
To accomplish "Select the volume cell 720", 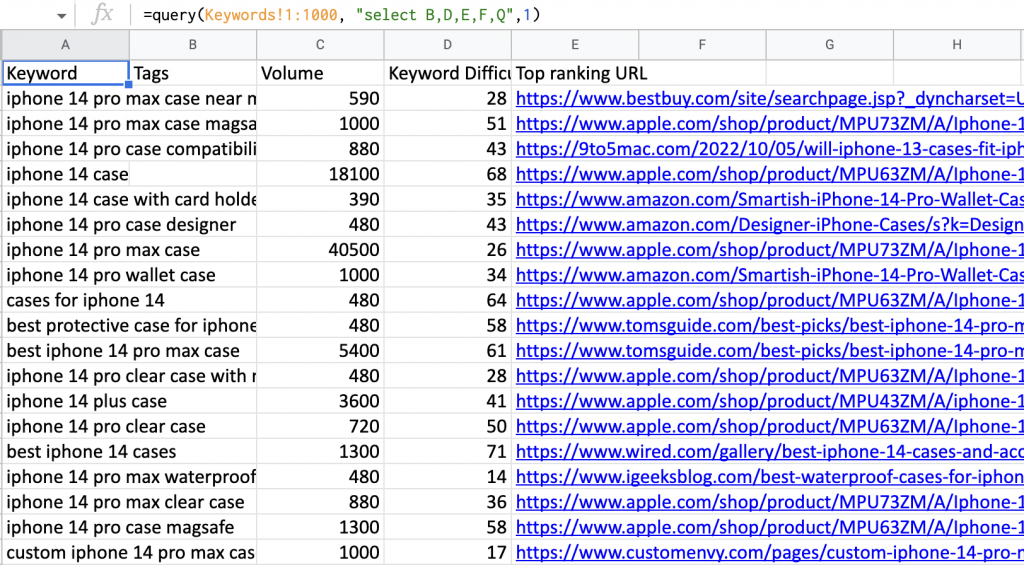I will pos(320,426).
